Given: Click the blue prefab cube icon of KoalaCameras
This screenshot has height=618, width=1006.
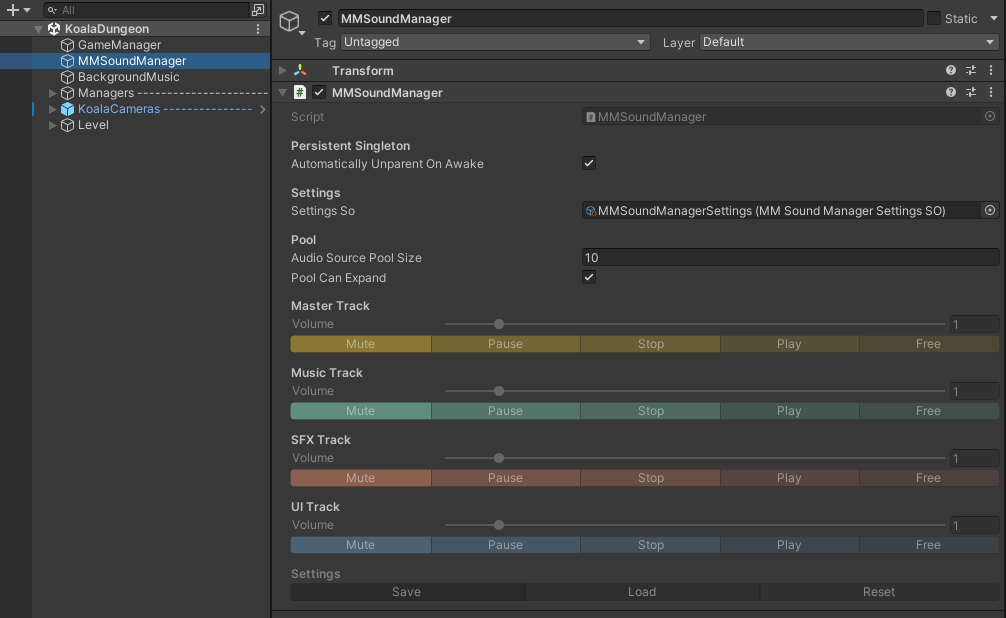Looking at the screenshot, I should 67,109.
